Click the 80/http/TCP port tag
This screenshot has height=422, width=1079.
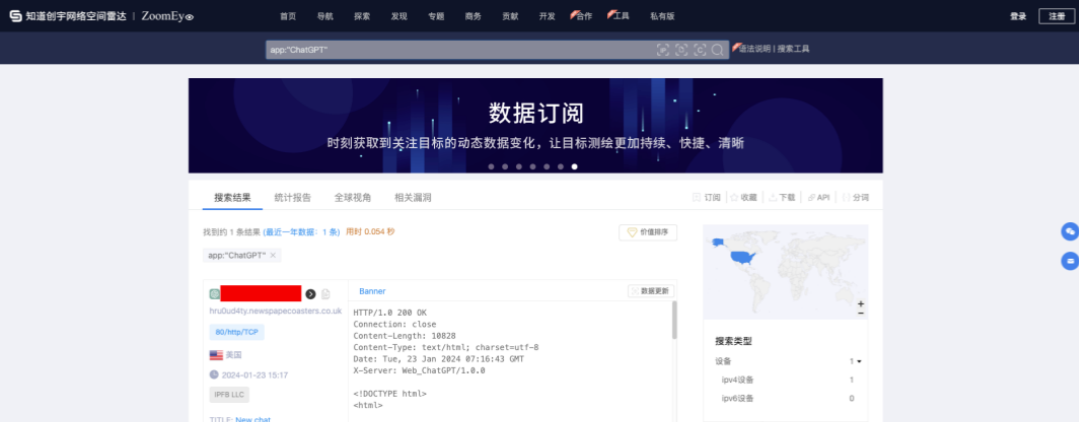click(x=237, y=333)
